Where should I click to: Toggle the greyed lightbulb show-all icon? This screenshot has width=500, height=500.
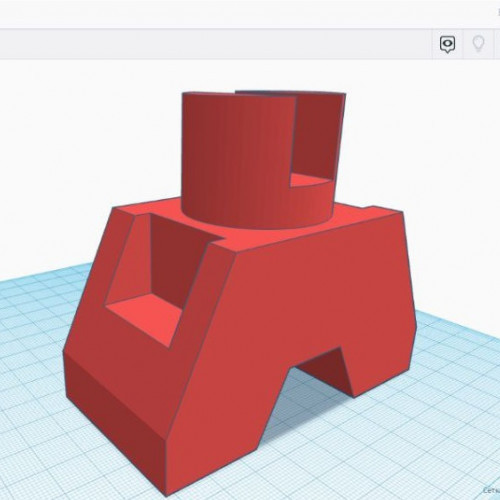(x=479, y=44)
